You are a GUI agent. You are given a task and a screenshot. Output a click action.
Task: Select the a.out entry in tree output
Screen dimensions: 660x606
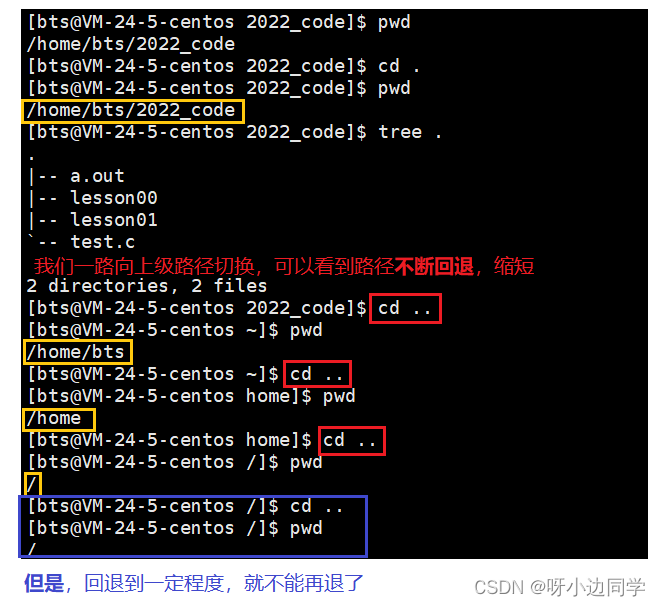[x=97, y=176]
